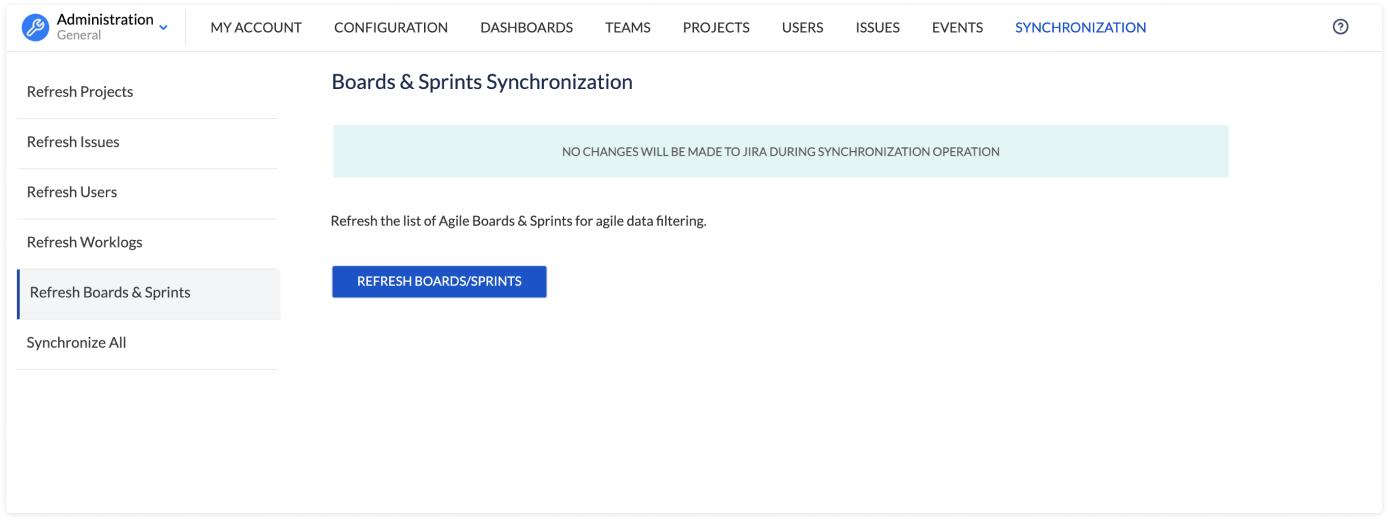Image resolution: width=1388 pixels, height=520 pixels.
Task: Select USERS in the top navigation
Action: (x=802, y=28)
